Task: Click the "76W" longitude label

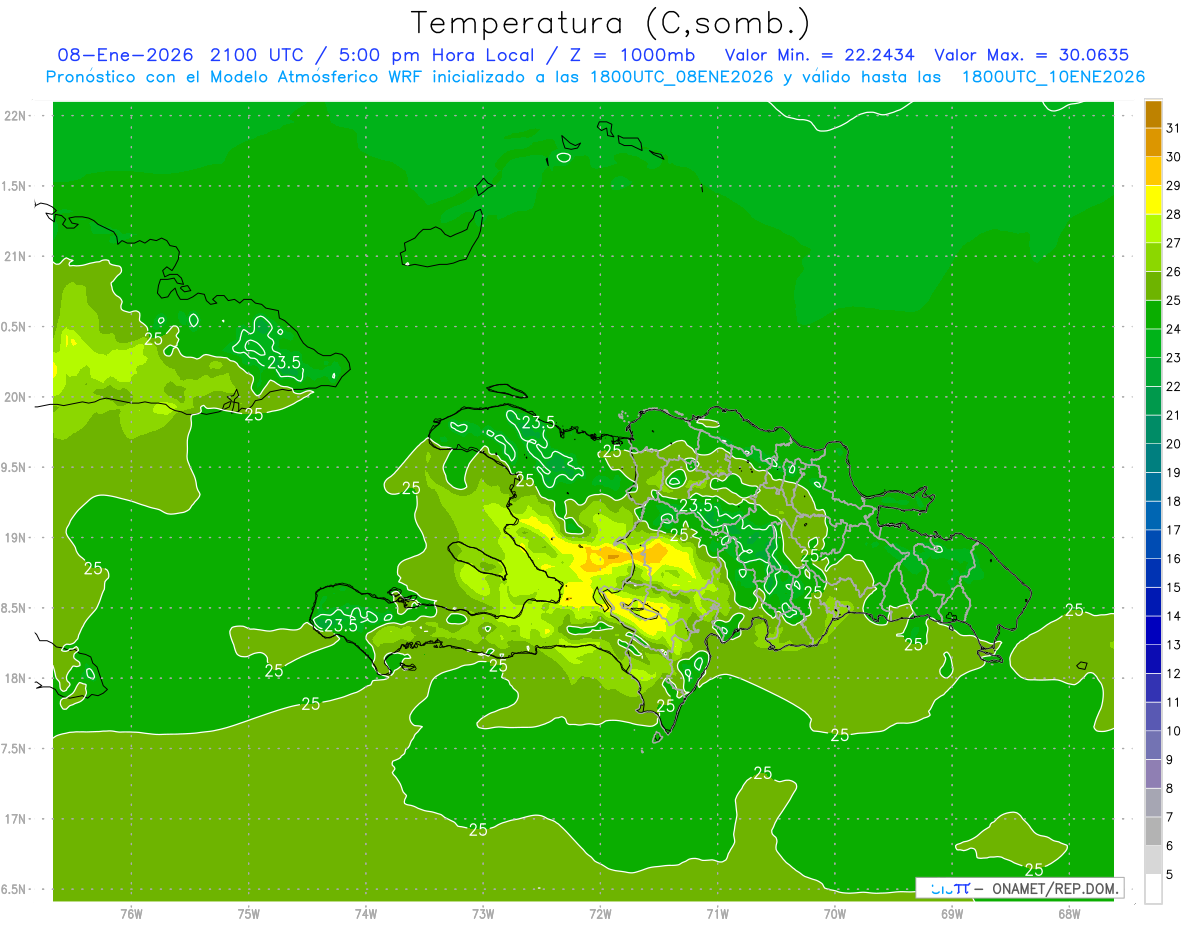Action: pyautogui.click(x=131, y=913)
